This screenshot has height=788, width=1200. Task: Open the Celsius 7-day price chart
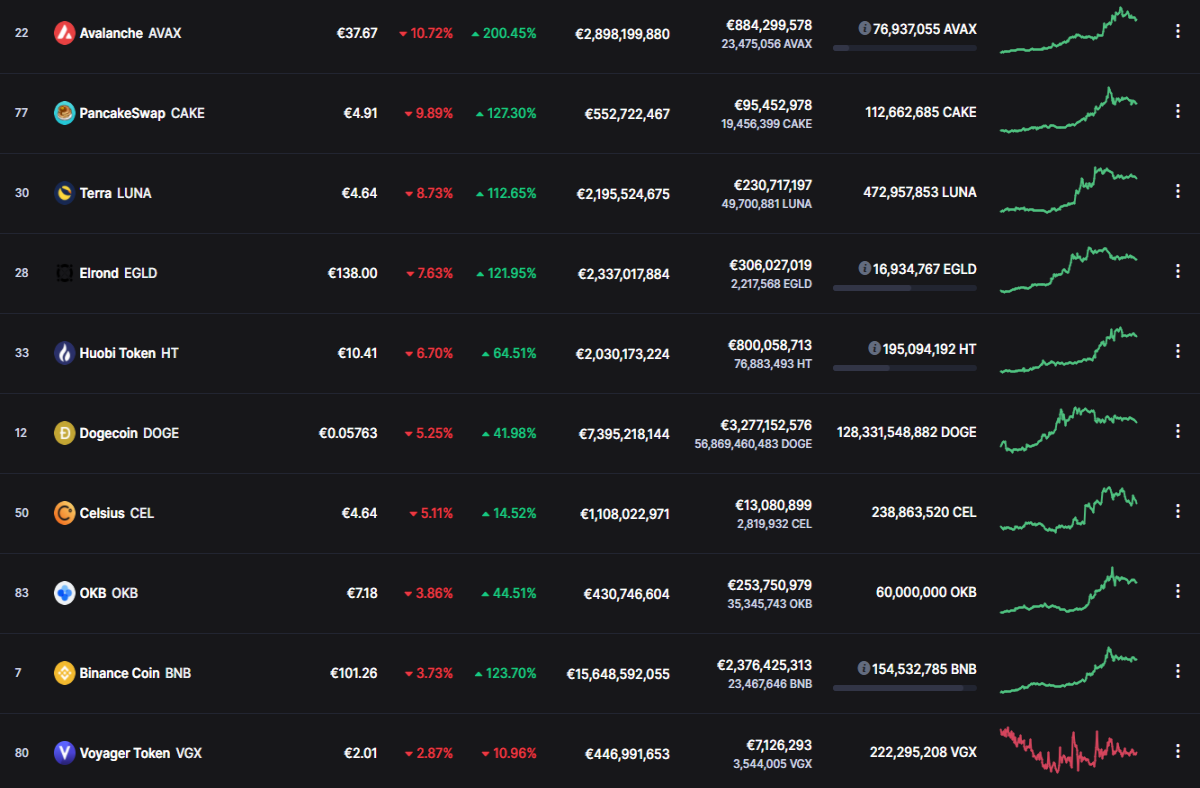[x=1068, y=510]
